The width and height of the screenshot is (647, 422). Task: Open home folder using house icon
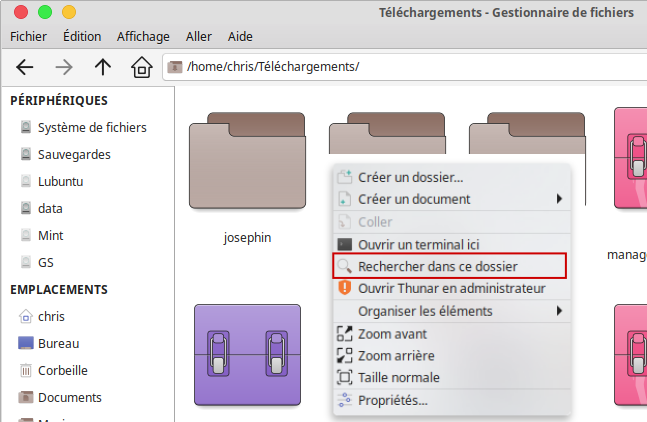click(x=142, y=67)
